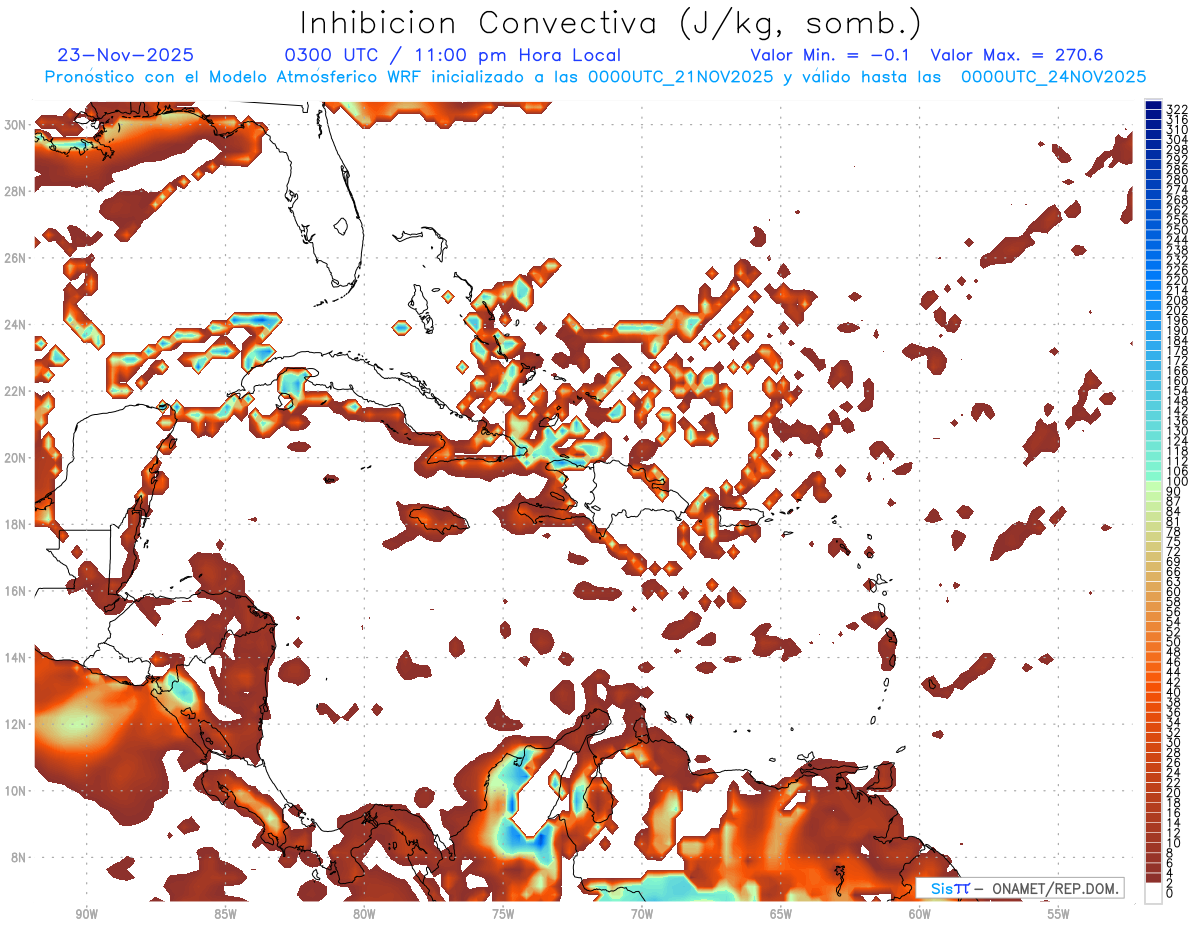Select the date text '23-Nov-2025'
The width and height of the screenshot is (1200, 927).
[126, 55]
